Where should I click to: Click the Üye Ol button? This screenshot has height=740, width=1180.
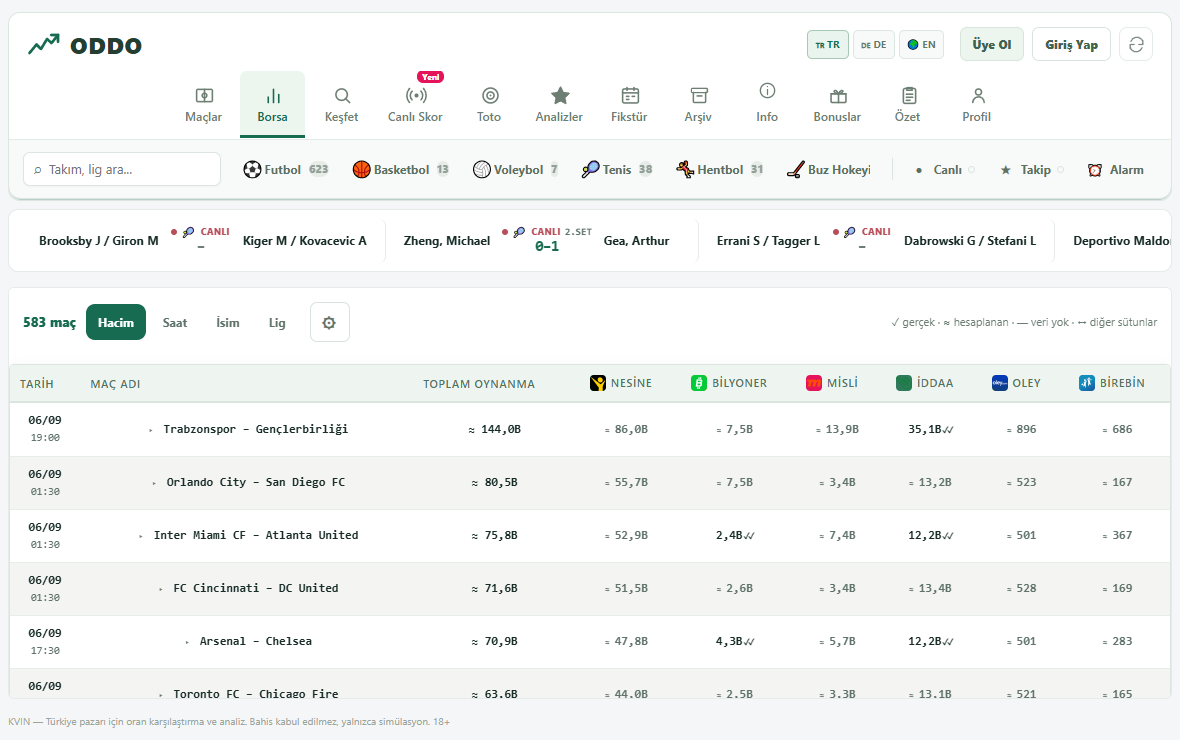992,44
